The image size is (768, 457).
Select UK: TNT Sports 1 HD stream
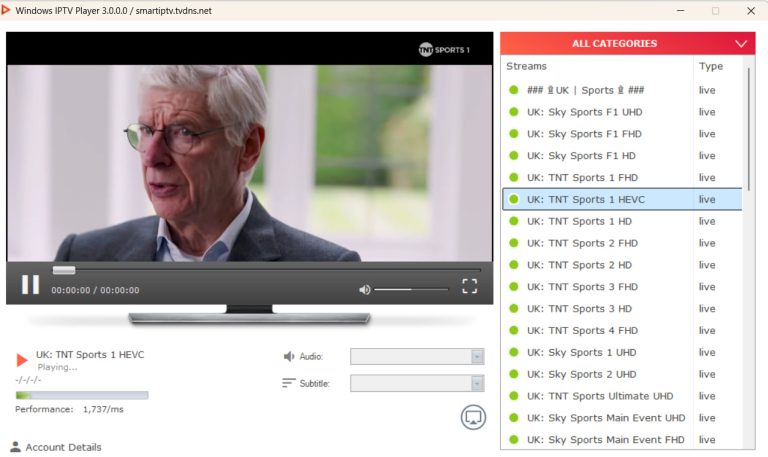pyautogui.click(x=622, y=221)
